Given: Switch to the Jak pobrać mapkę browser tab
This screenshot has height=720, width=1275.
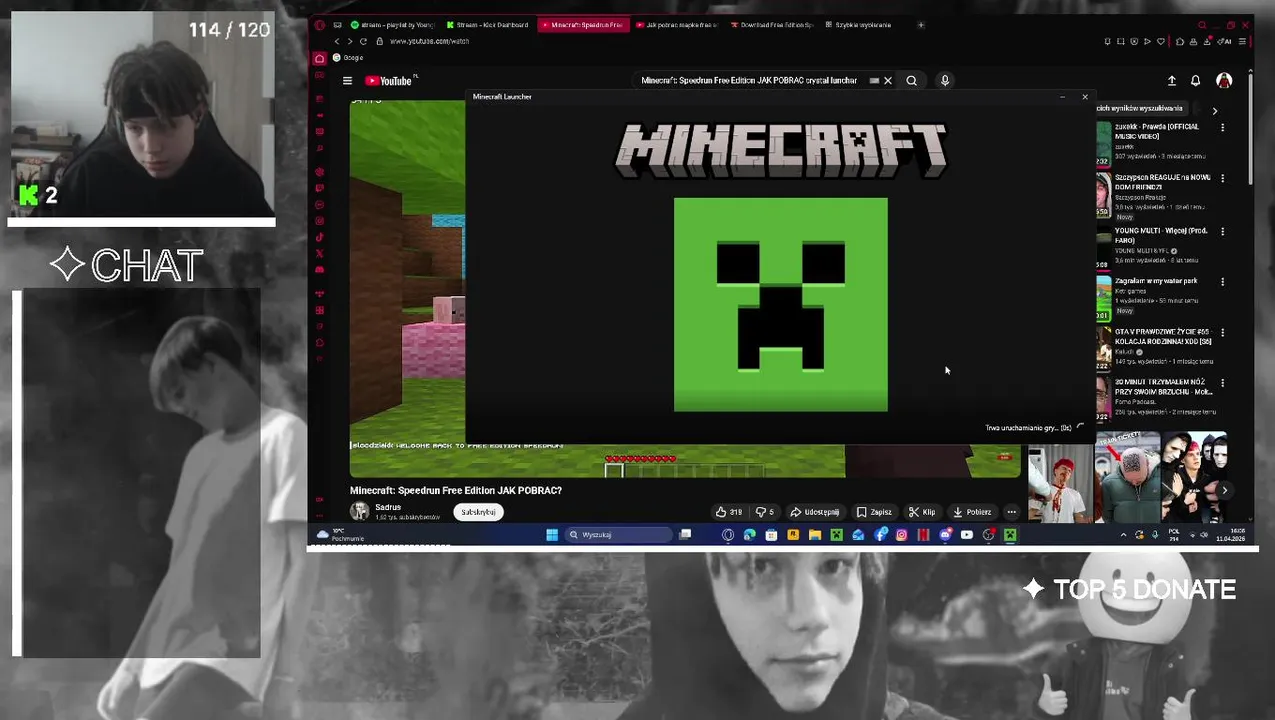Looking at the screenshot, I should (x=677, y=25).
